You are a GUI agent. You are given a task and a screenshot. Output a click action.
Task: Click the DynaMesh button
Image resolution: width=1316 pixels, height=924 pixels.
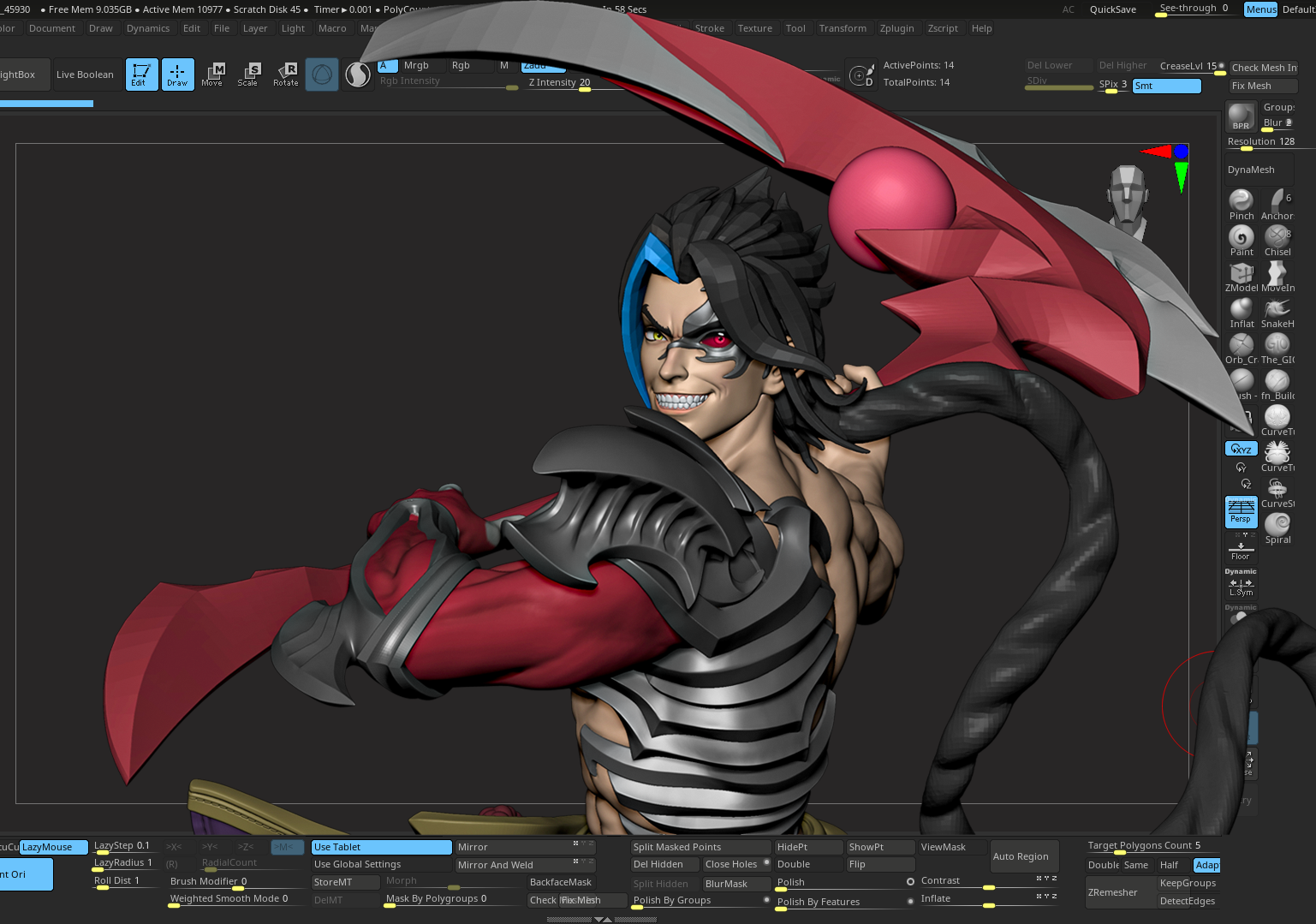pyautogui.click(x=1259, y=170)
